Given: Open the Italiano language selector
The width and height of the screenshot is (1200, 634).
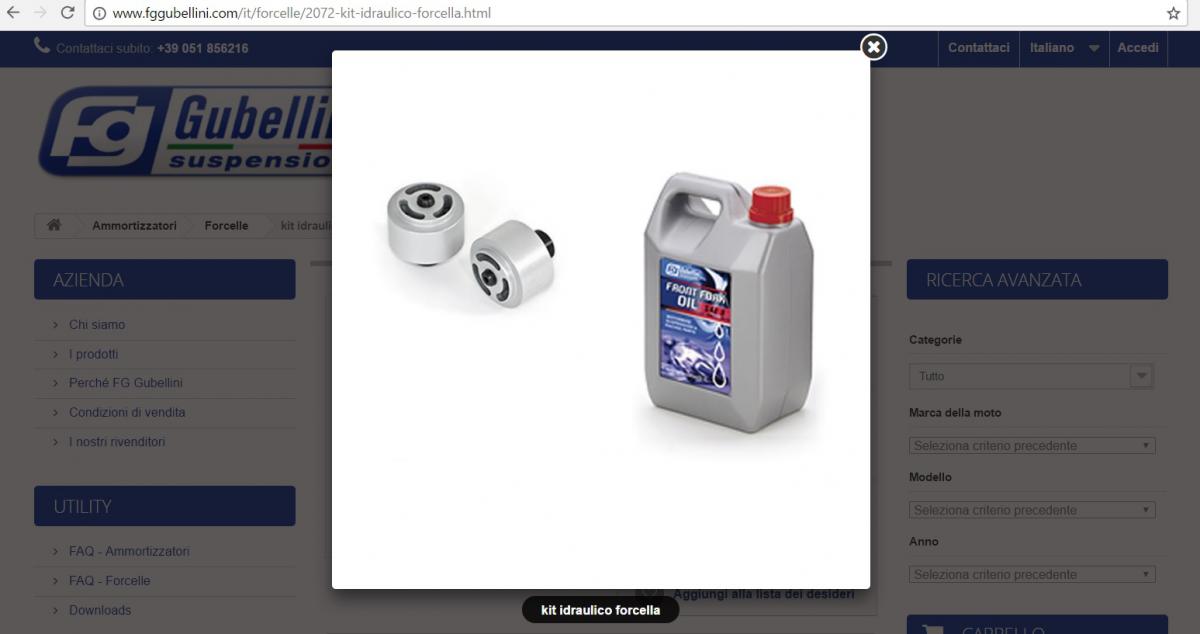Looking at the screenshot, I should (1064, 48).
